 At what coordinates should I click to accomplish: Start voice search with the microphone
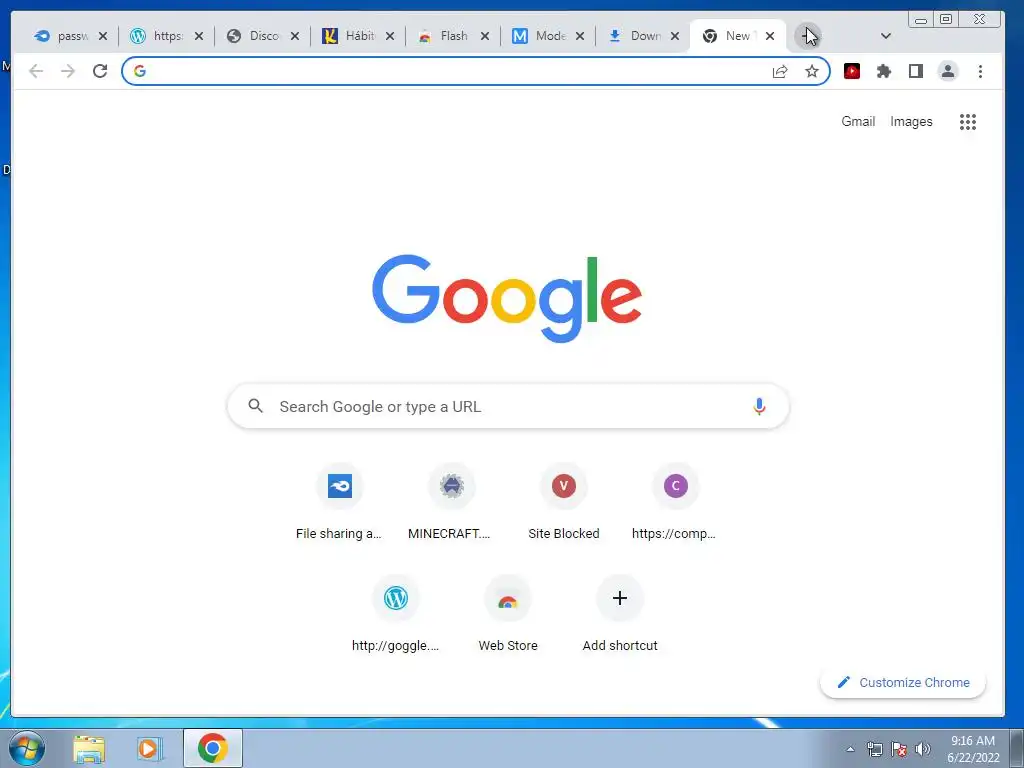point(759,406)
